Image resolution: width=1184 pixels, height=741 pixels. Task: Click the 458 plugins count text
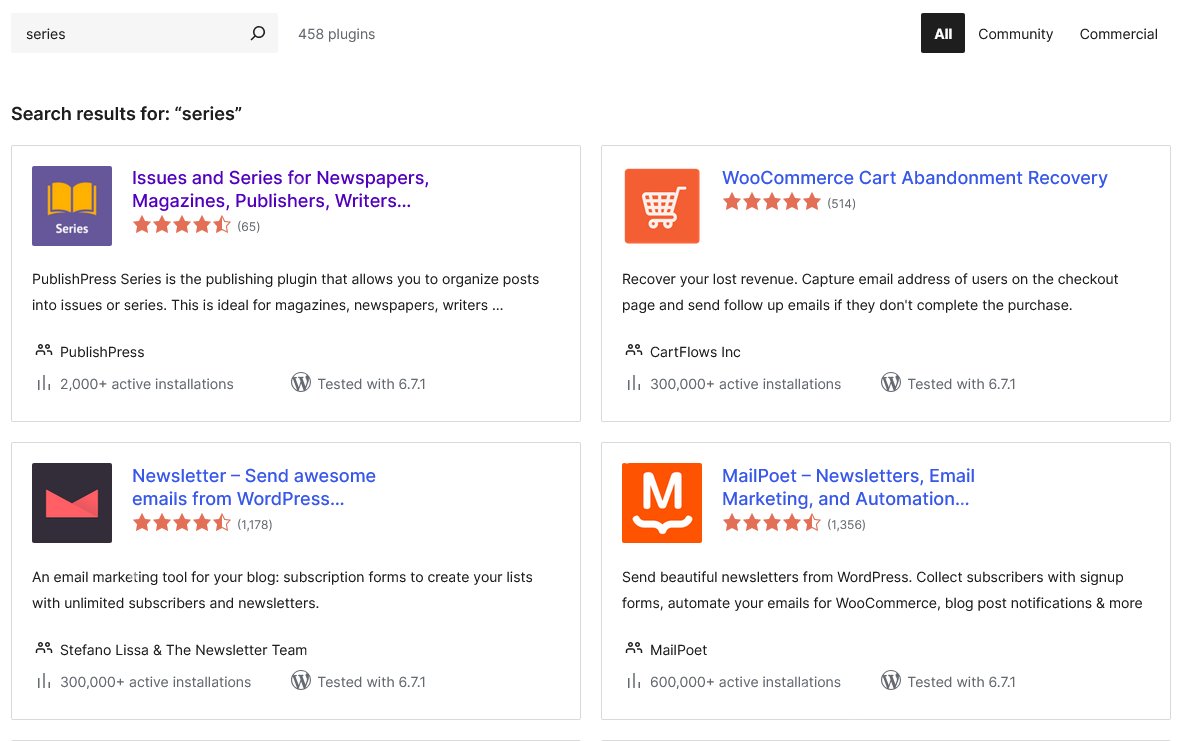(336, 34)
